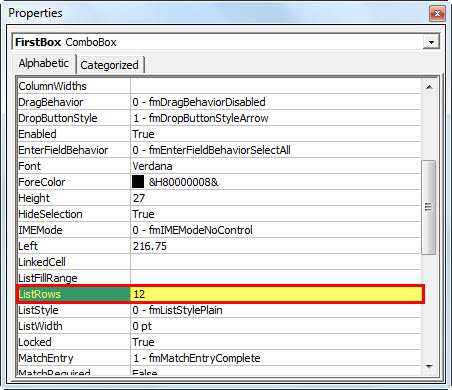Click the ListWidth value 0 pt
The width and height of the screenshot is (452, 390).
click(142, 326)
